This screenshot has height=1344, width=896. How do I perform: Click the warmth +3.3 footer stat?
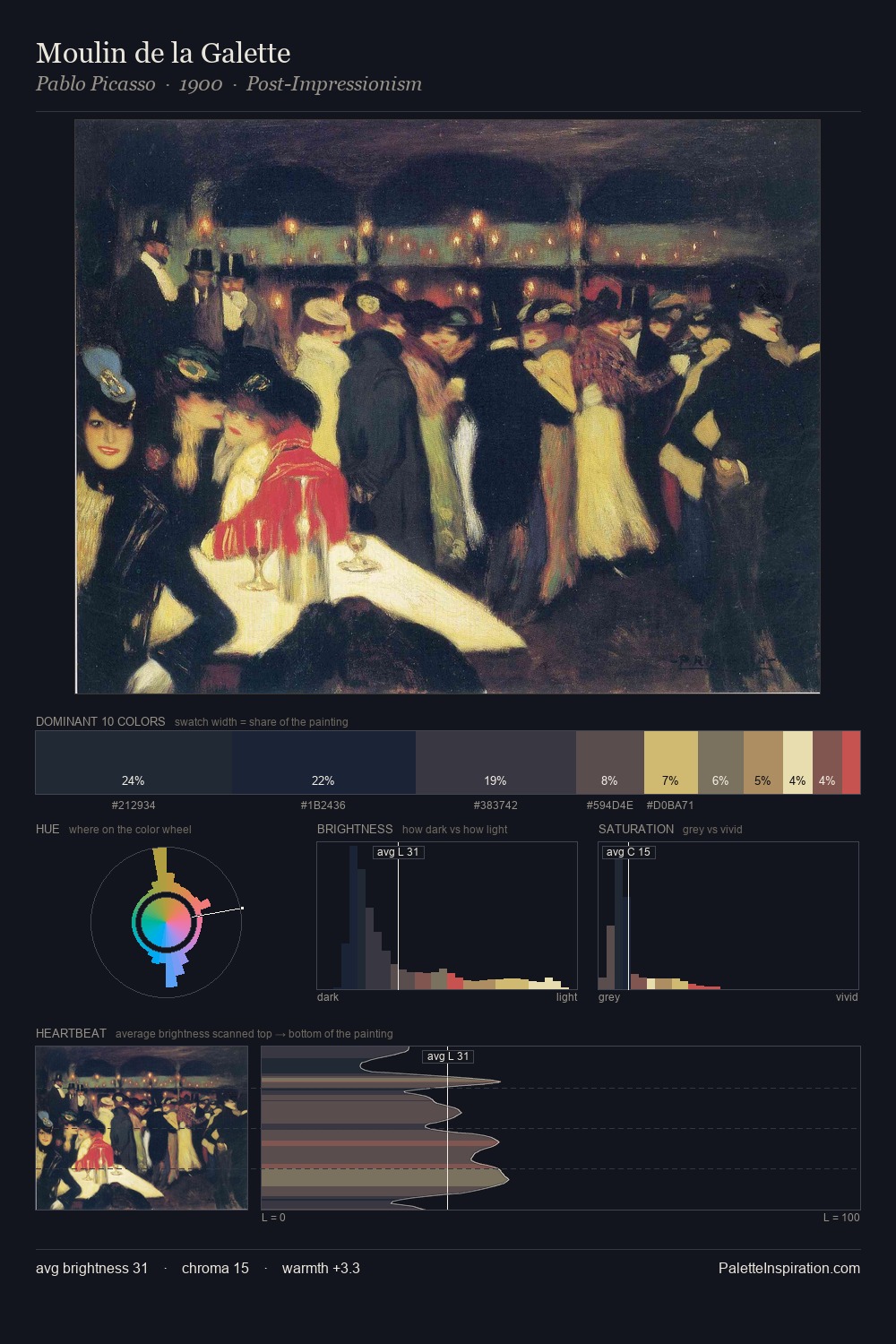(x=321, y=1268)
